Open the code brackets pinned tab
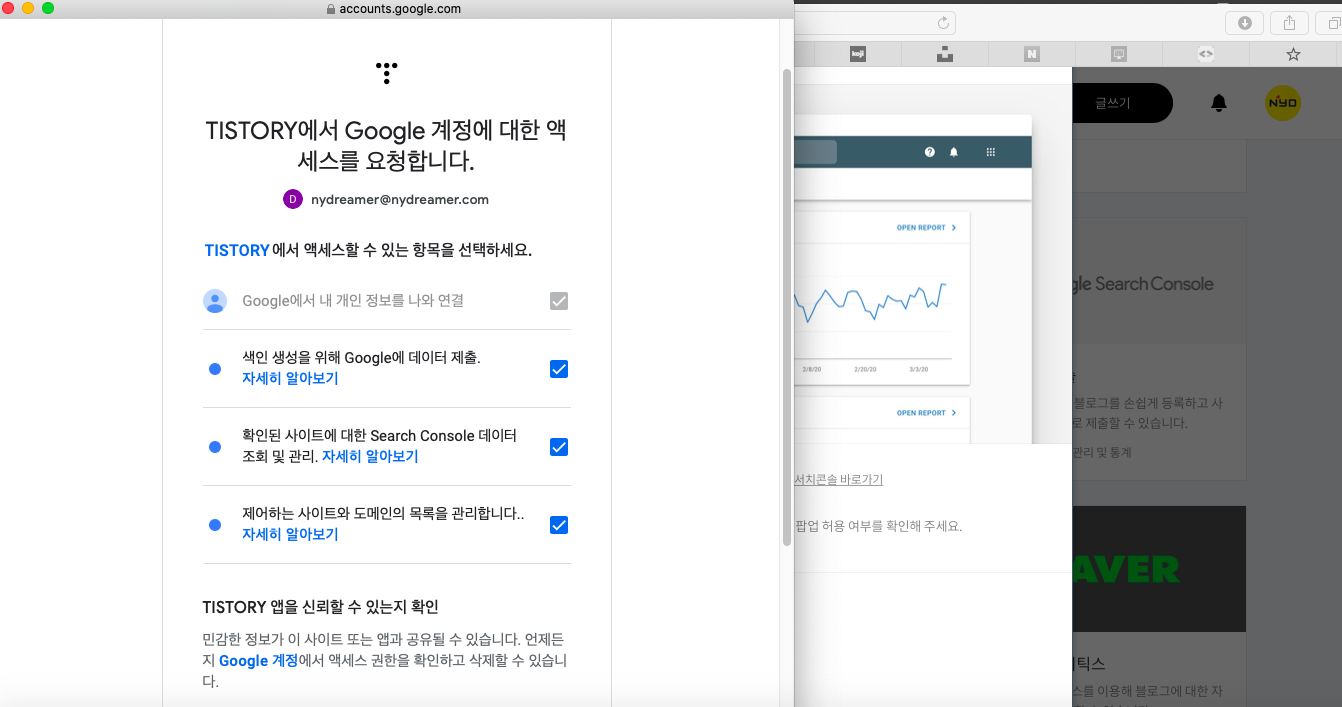The width and height of the screenshot is (1342, 707). point(1206,54)
